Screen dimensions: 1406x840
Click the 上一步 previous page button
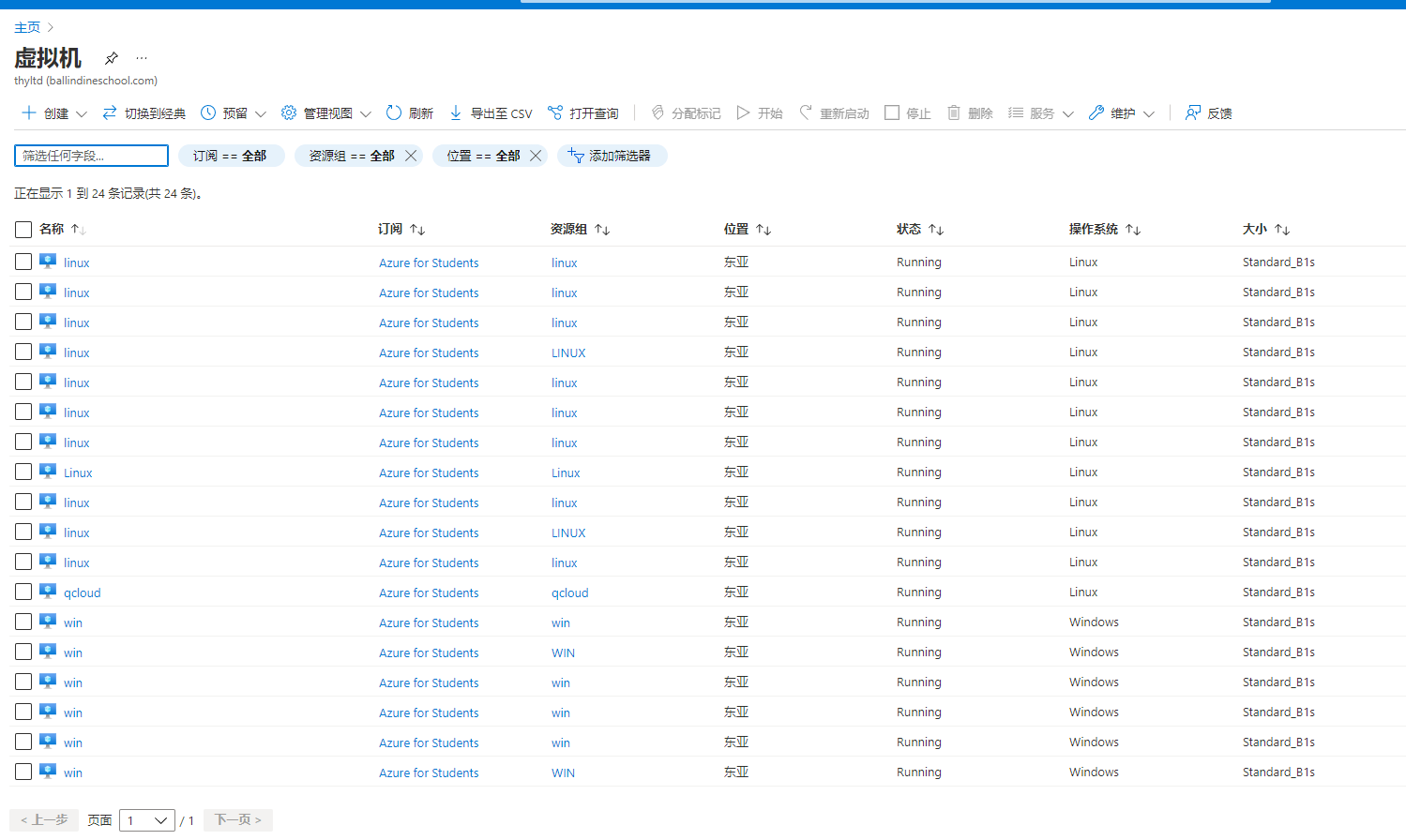tap(44, 820)
